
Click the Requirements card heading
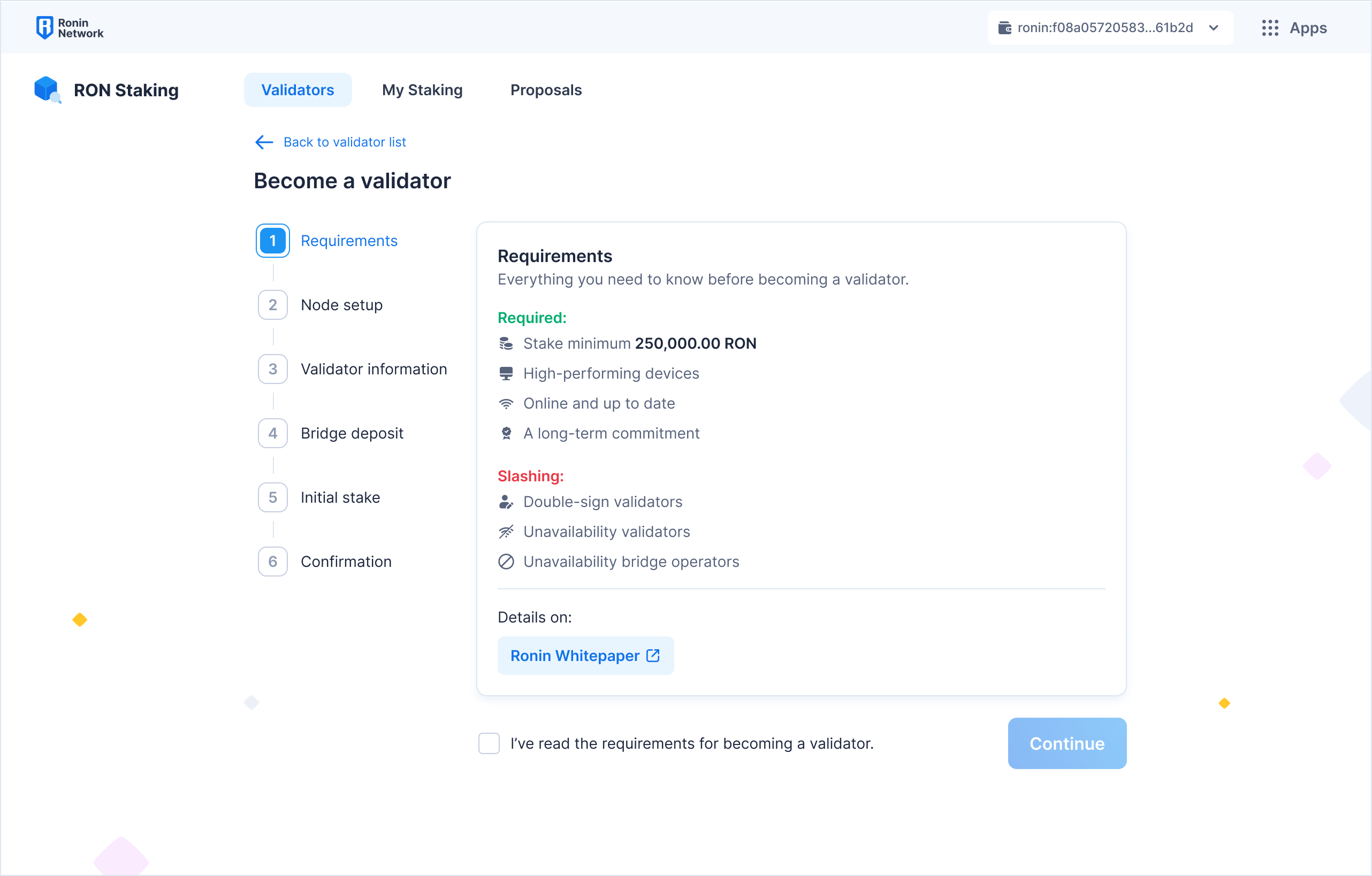[x=555, y=256]
